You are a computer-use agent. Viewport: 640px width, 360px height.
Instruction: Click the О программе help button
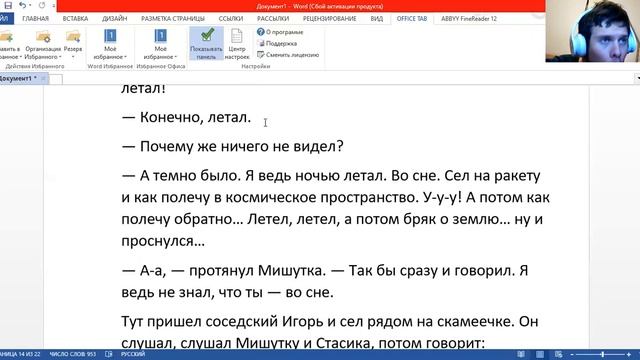[x=280, y=32]
